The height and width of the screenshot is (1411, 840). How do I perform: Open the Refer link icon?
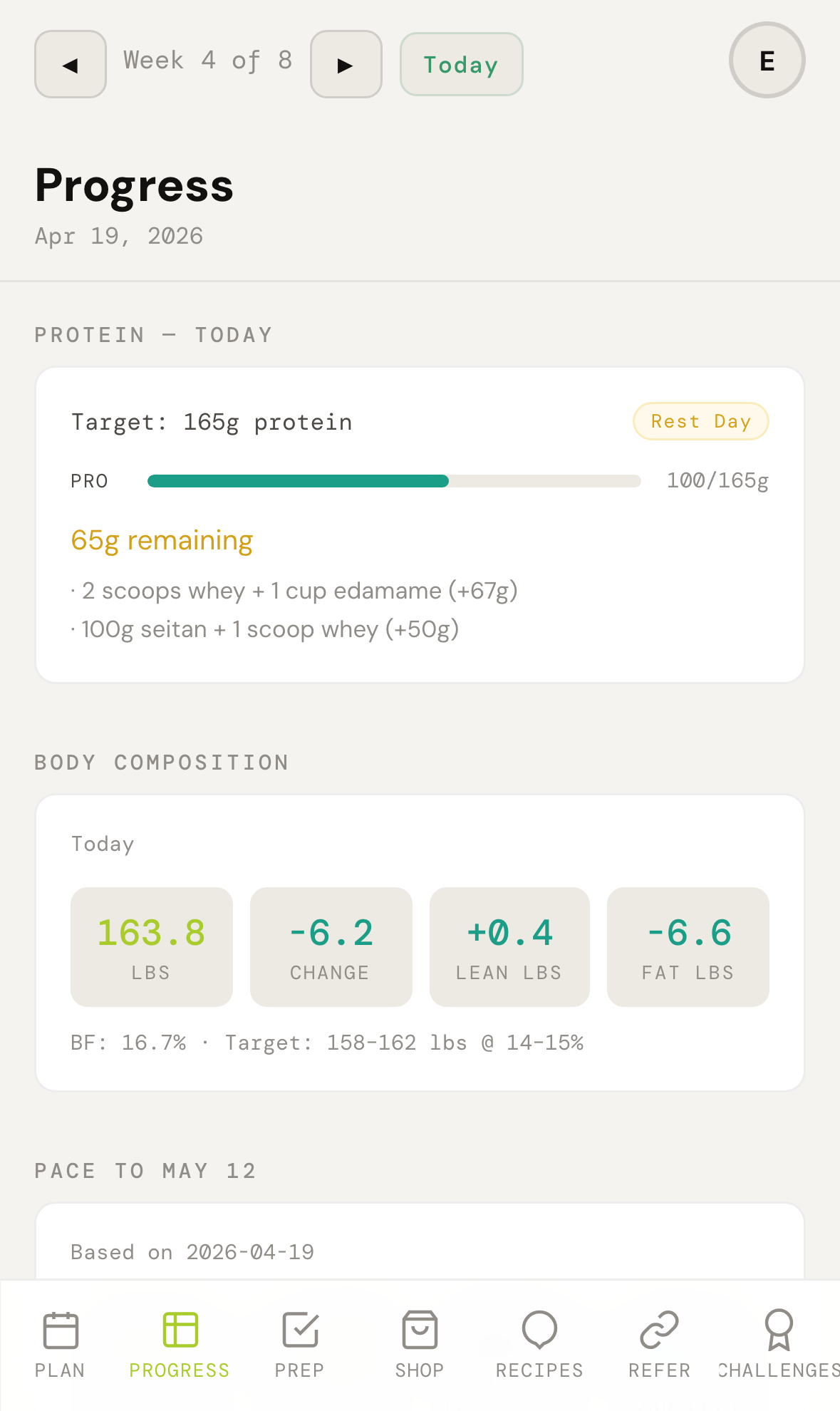pos(659,1330)
